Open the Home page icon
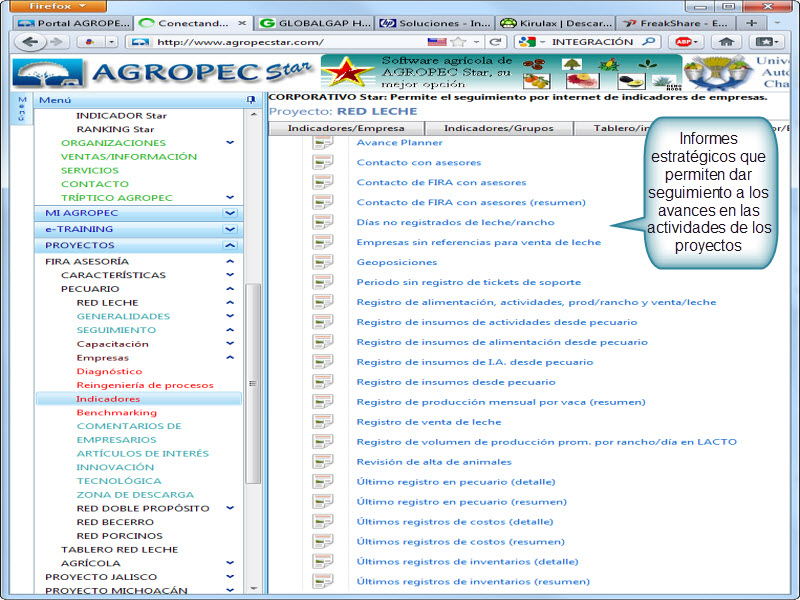 [726, 42]
